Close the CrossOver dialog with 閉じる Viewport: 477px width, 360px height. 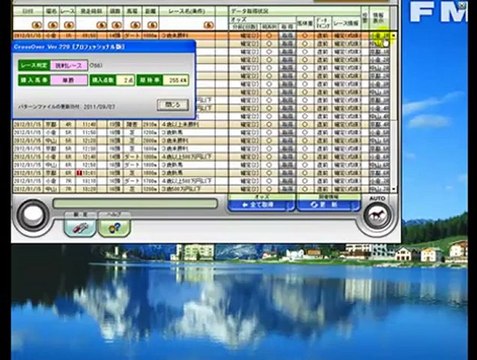[x=173, y=105]
